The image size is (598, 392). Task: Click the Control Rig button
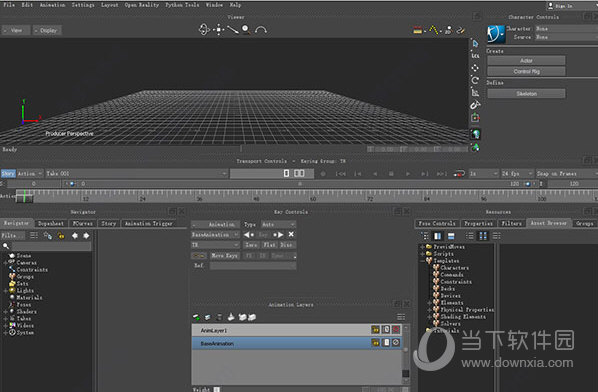[526, 71]
